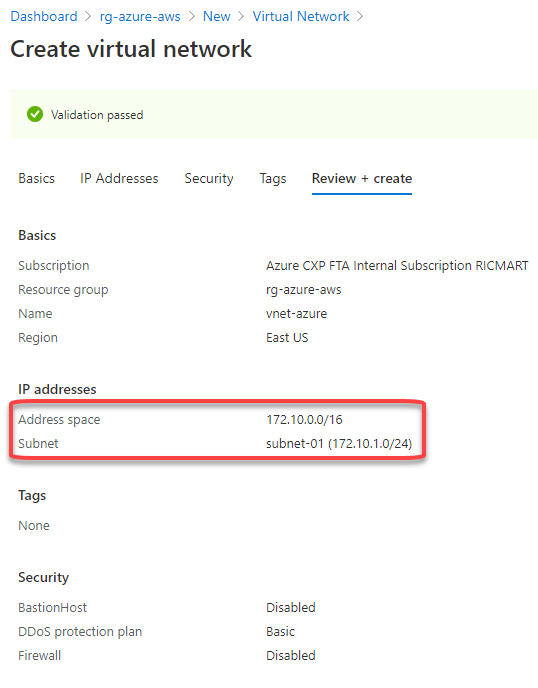This screenshot has height=688, width=538.
Task: Click the chevron after Dashboard breadcrumb
Action: pyautogui.click(x=88, y=17)
